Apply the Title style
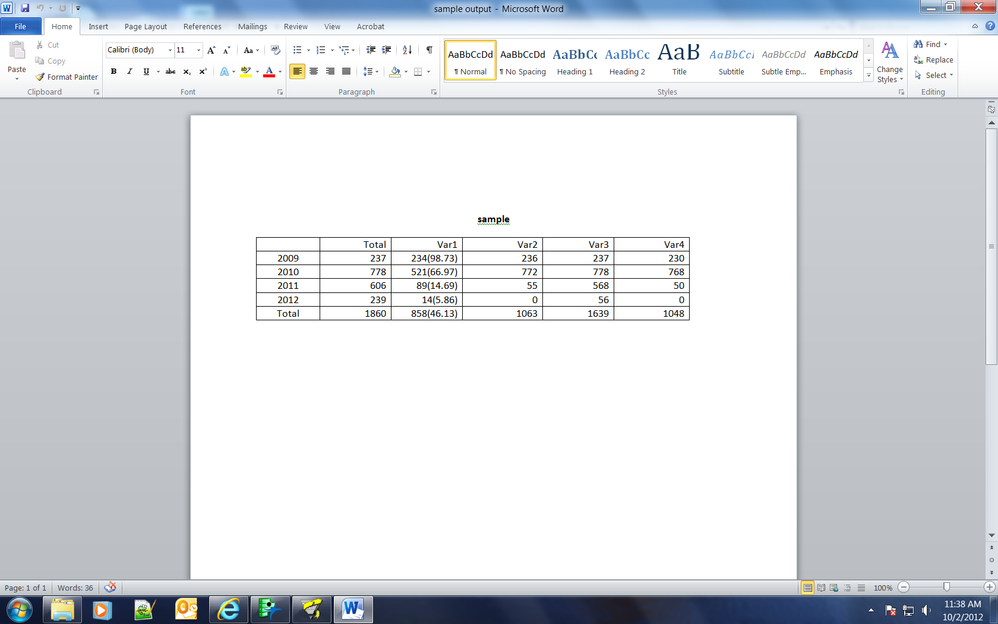 [679, 60]
